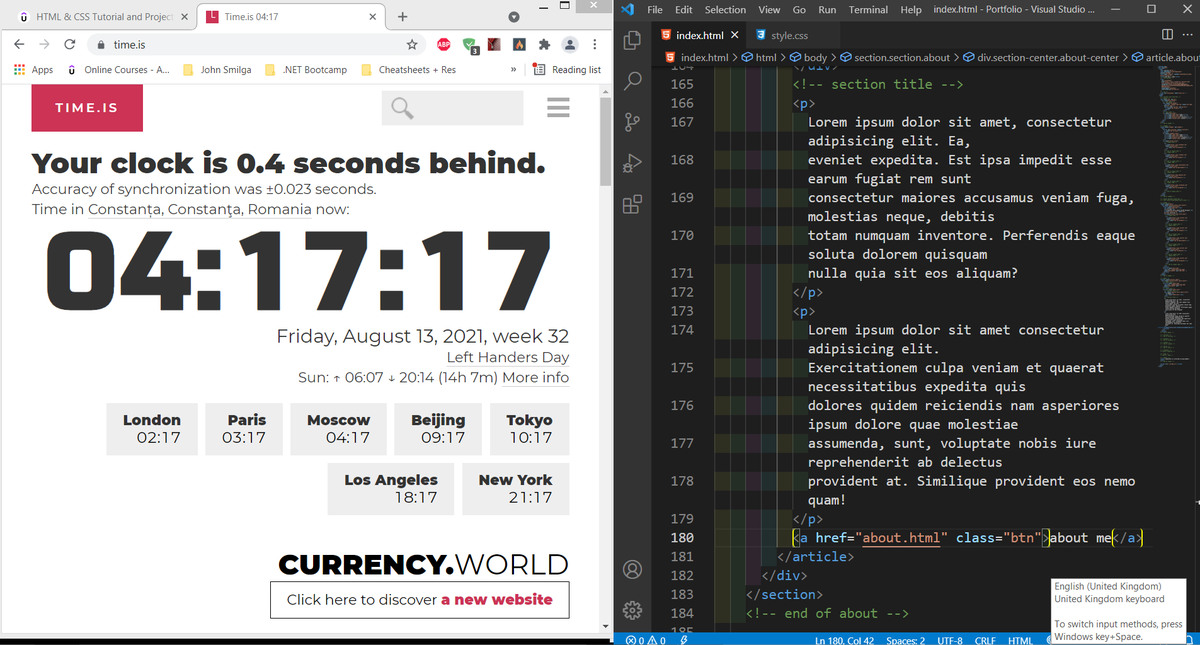
Task: Open London 02:17 time tile
Action: (x=152, y=429)
